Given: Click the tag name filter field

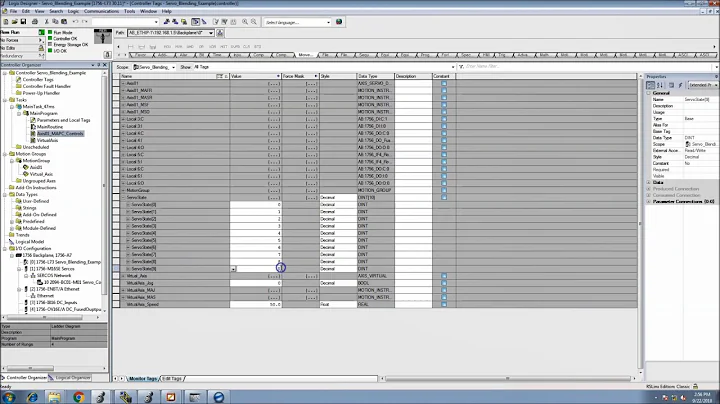Looking at the screenshot, I should click(x=588, y=67).
